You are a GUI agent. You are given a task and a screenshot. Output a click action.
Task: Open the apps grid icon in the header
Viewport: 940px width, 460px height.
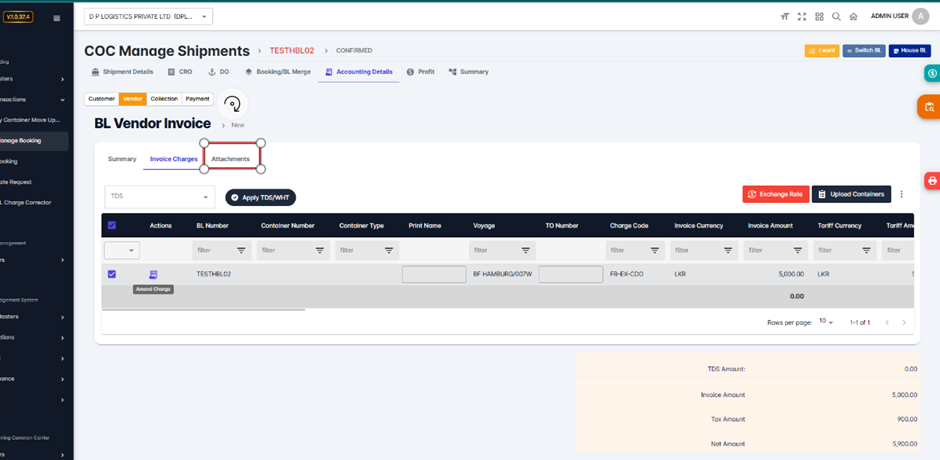[819, 17]
